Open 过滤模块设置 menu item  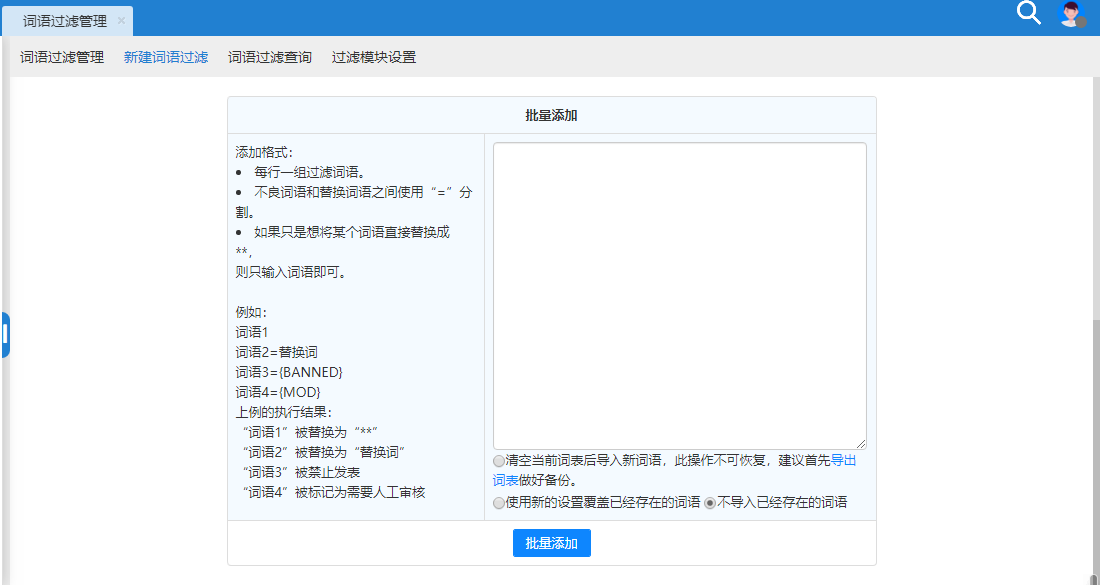[x=374, y=57]
